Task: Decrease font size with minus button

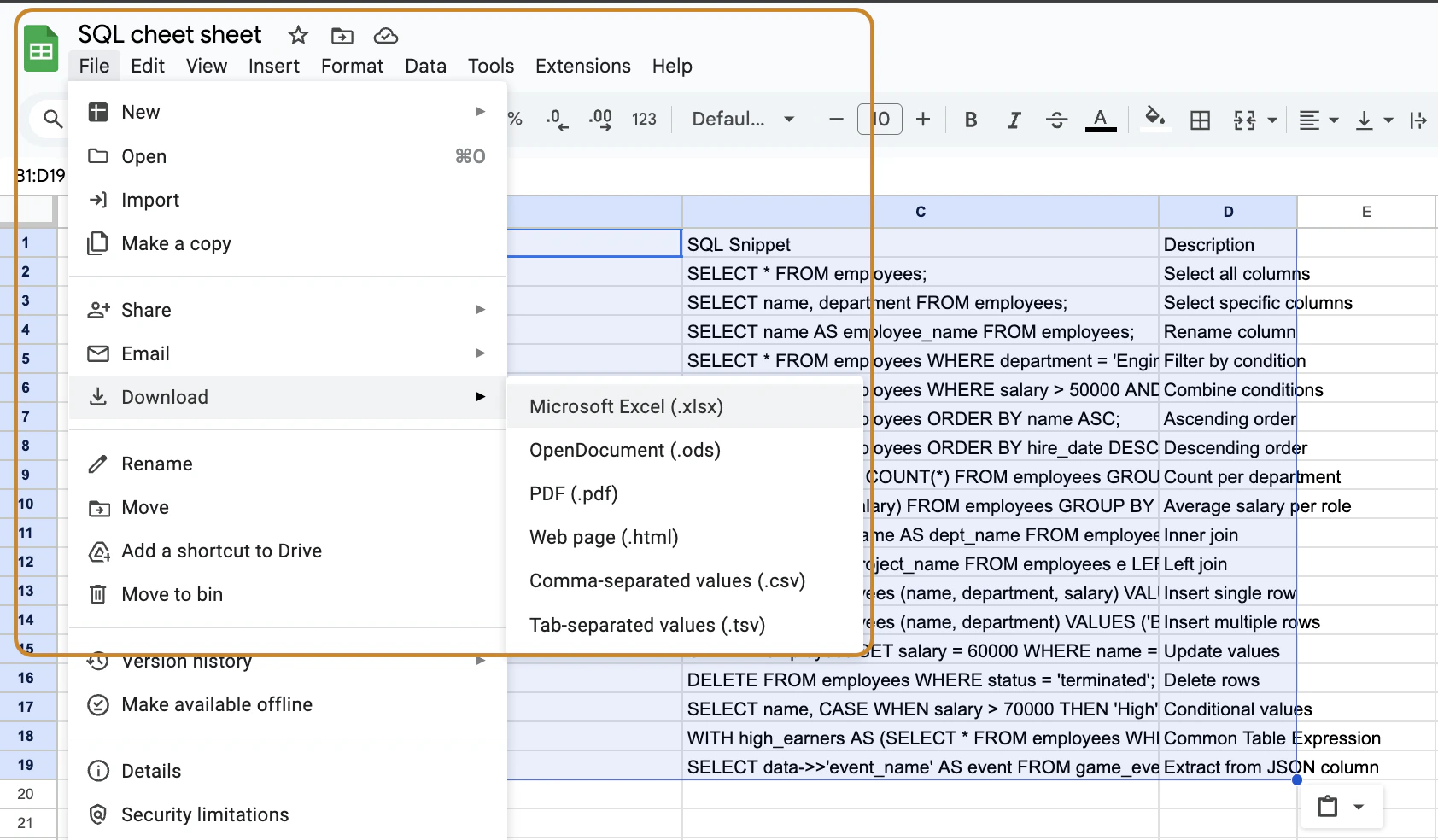Action: point(836,120)
